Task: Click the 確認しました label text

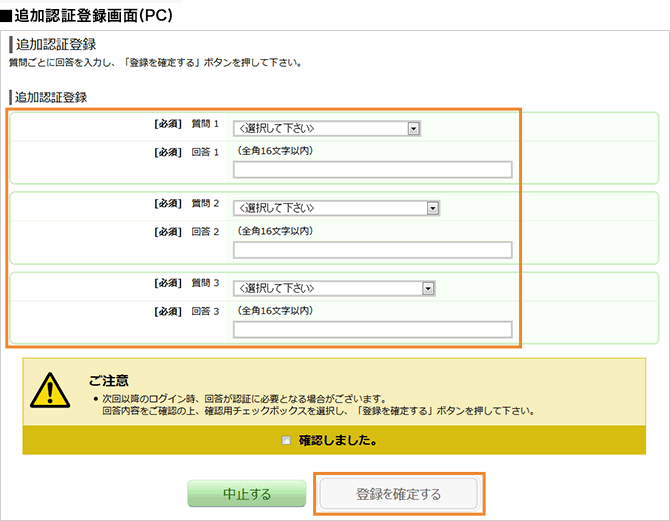Action: (338, 440)
